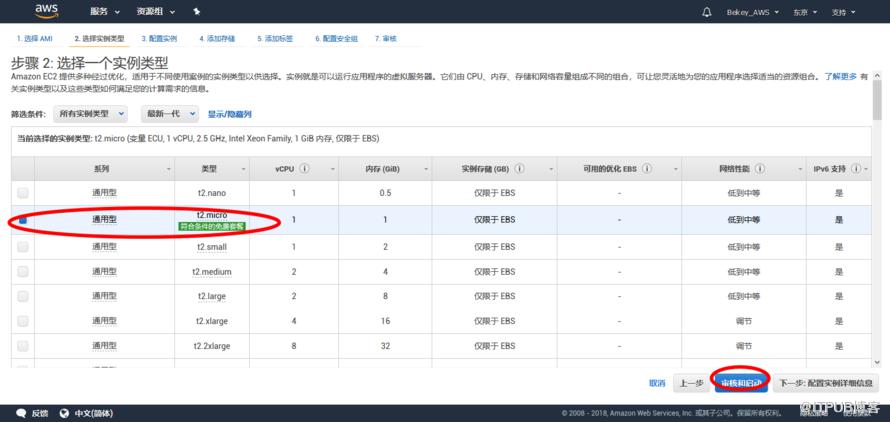Open the 所有实例类型 filter dropdown
The image size is (890, 422).
pos(91,114)
